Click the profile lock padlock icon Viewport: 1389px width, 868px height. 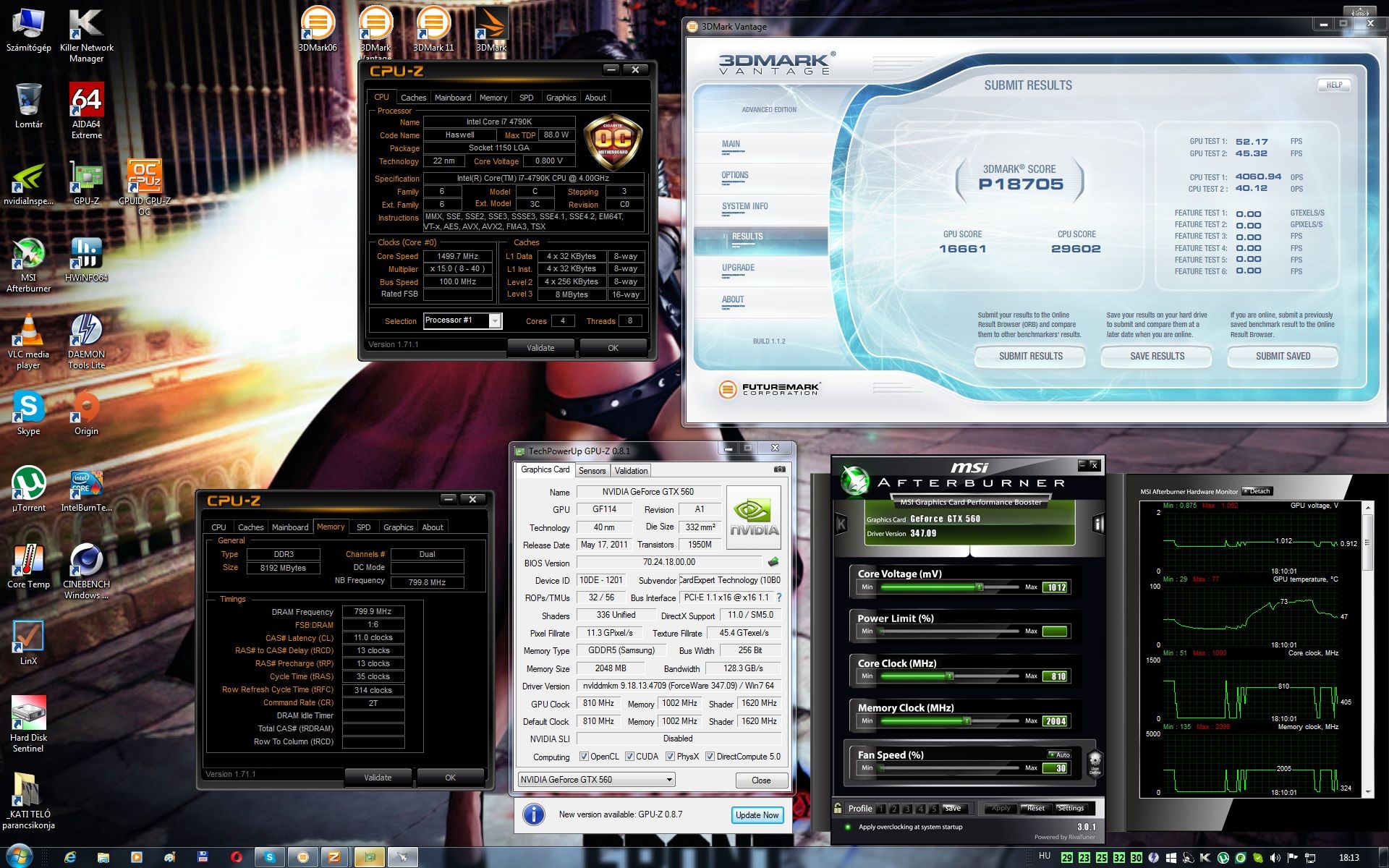838,808
